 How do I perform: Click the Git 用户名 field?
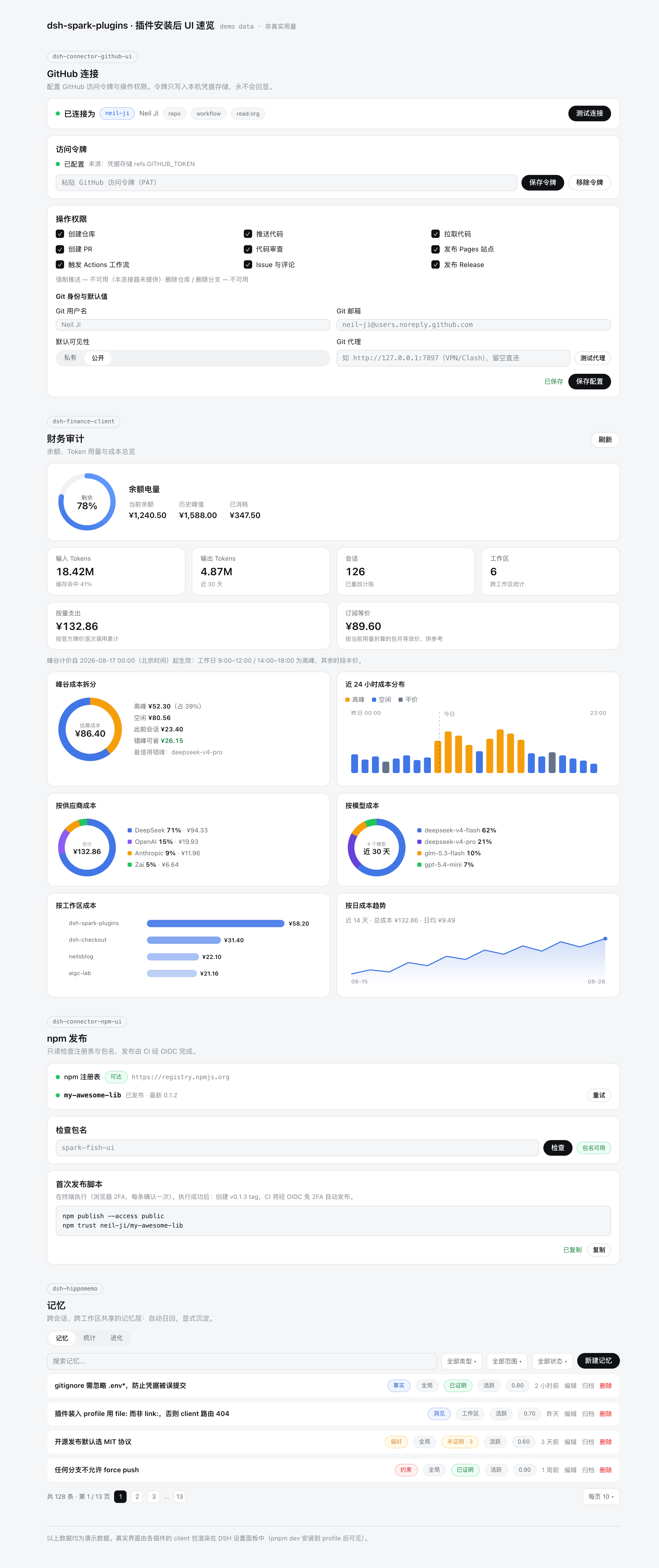pyautogui.click(x=193, y=325)
